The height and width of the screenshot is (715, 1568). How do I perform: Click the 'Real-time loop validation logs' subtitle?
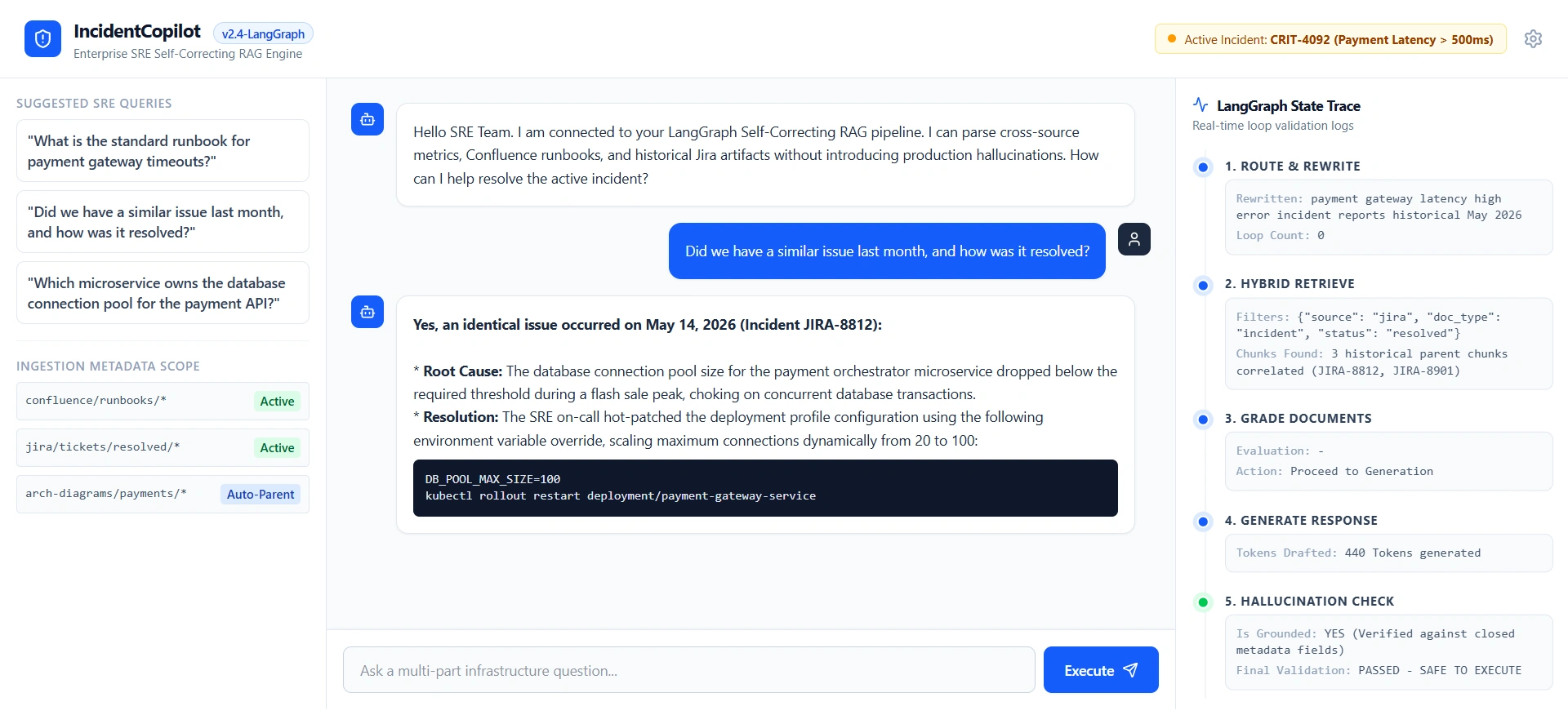tap(1272, 126)
